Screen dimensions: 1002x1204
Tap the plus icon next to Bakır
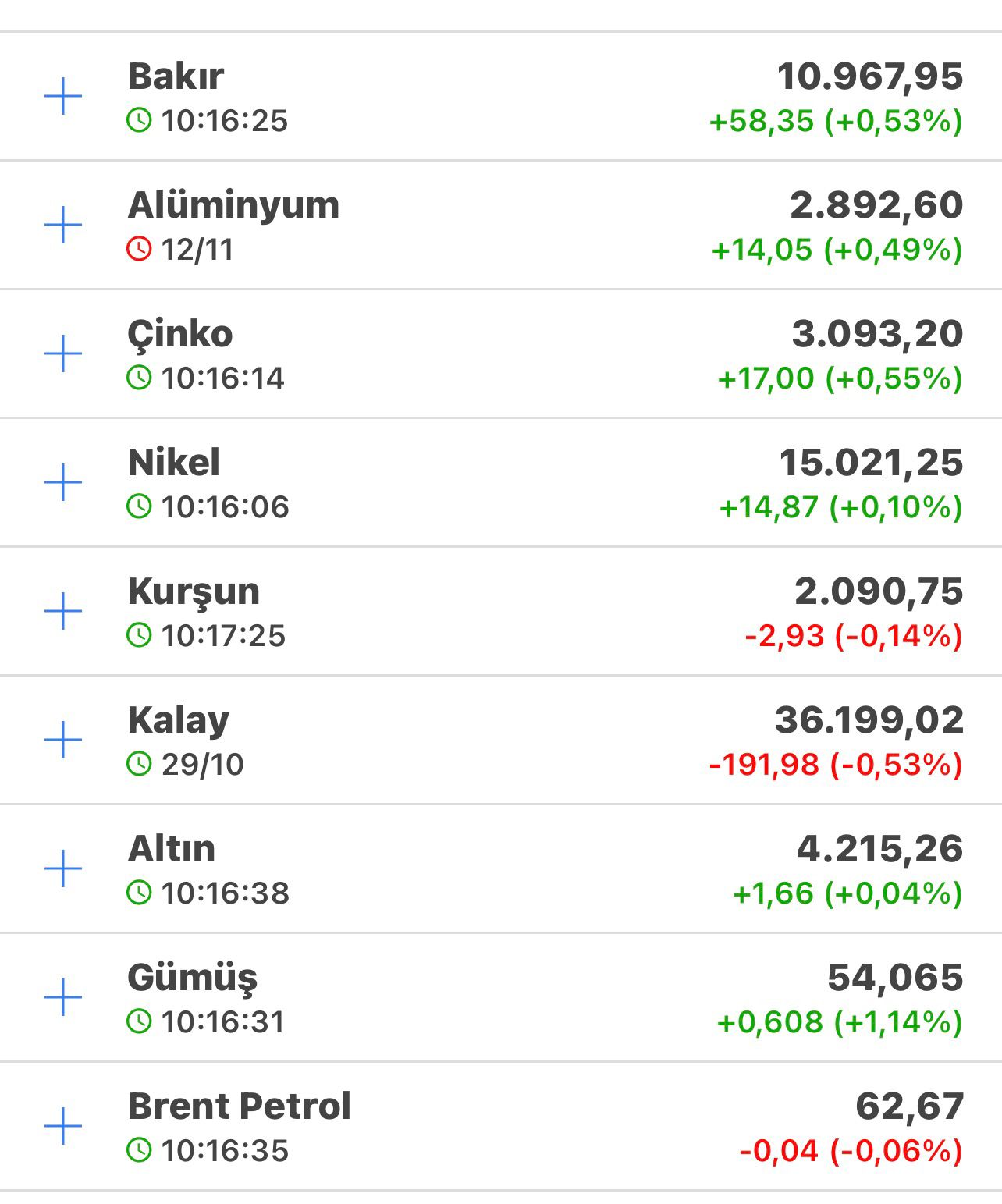(63, 97)
